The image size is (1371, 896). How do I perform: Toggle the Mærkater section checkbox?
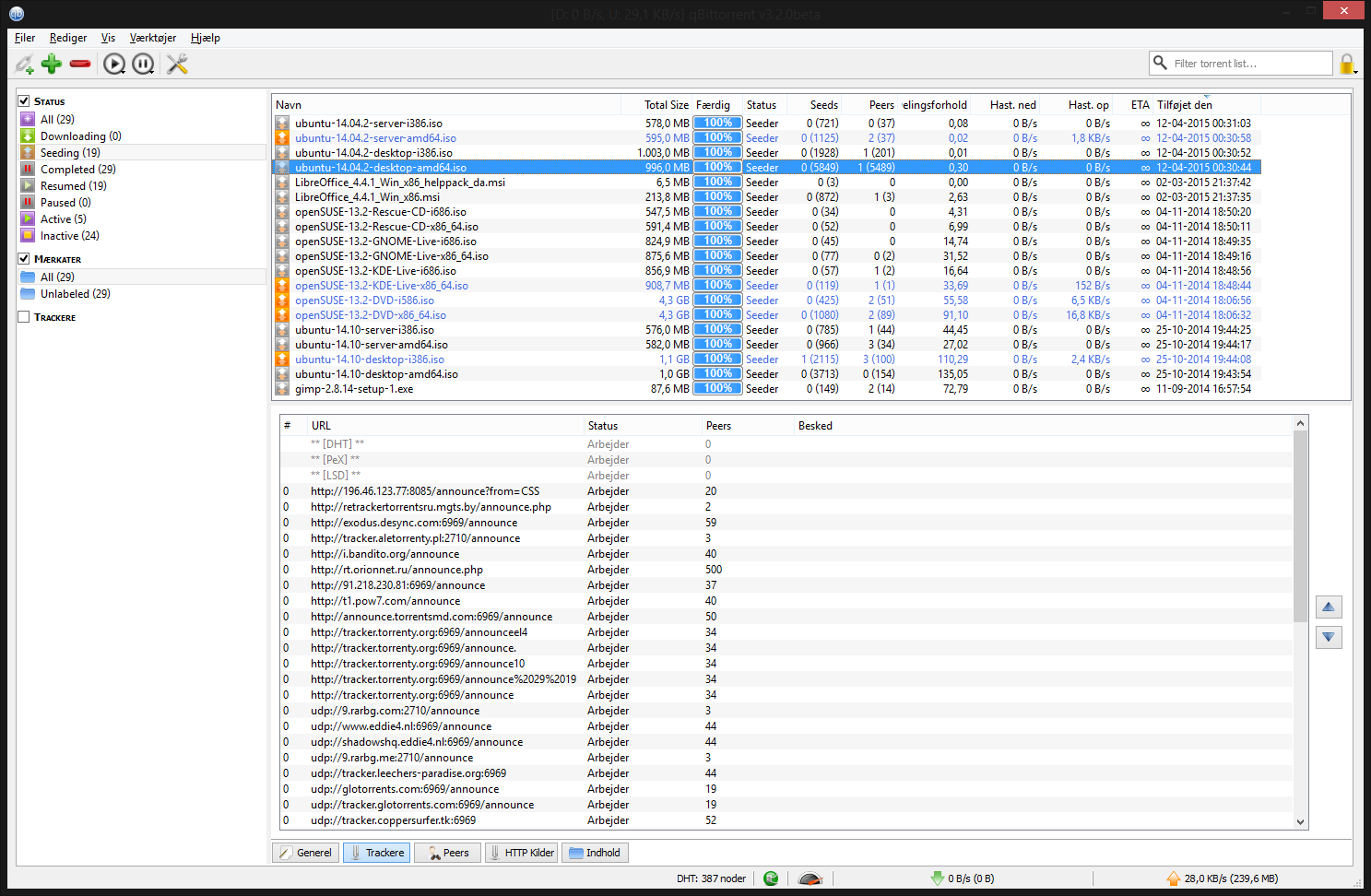24,258
